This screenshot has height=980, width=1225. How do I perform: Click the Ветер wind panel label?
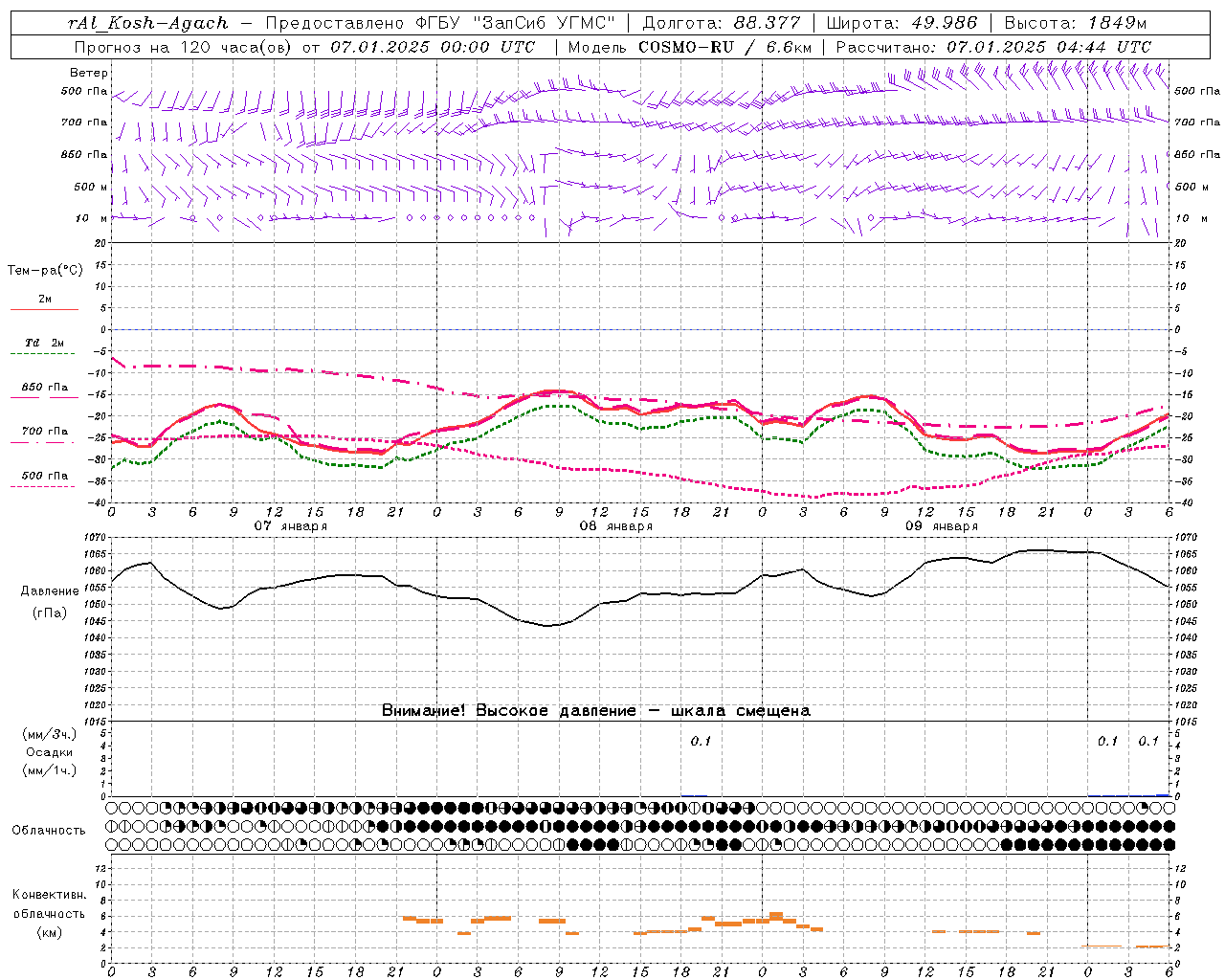[89, 73]
